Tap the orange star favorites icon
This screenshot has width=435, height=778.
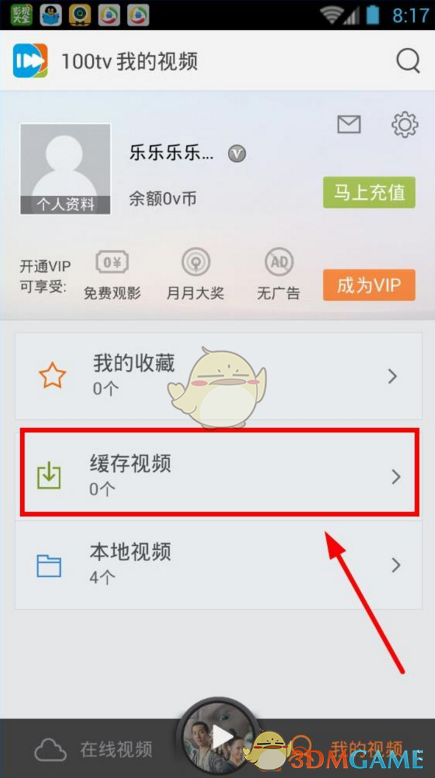[x=52, y=376]
